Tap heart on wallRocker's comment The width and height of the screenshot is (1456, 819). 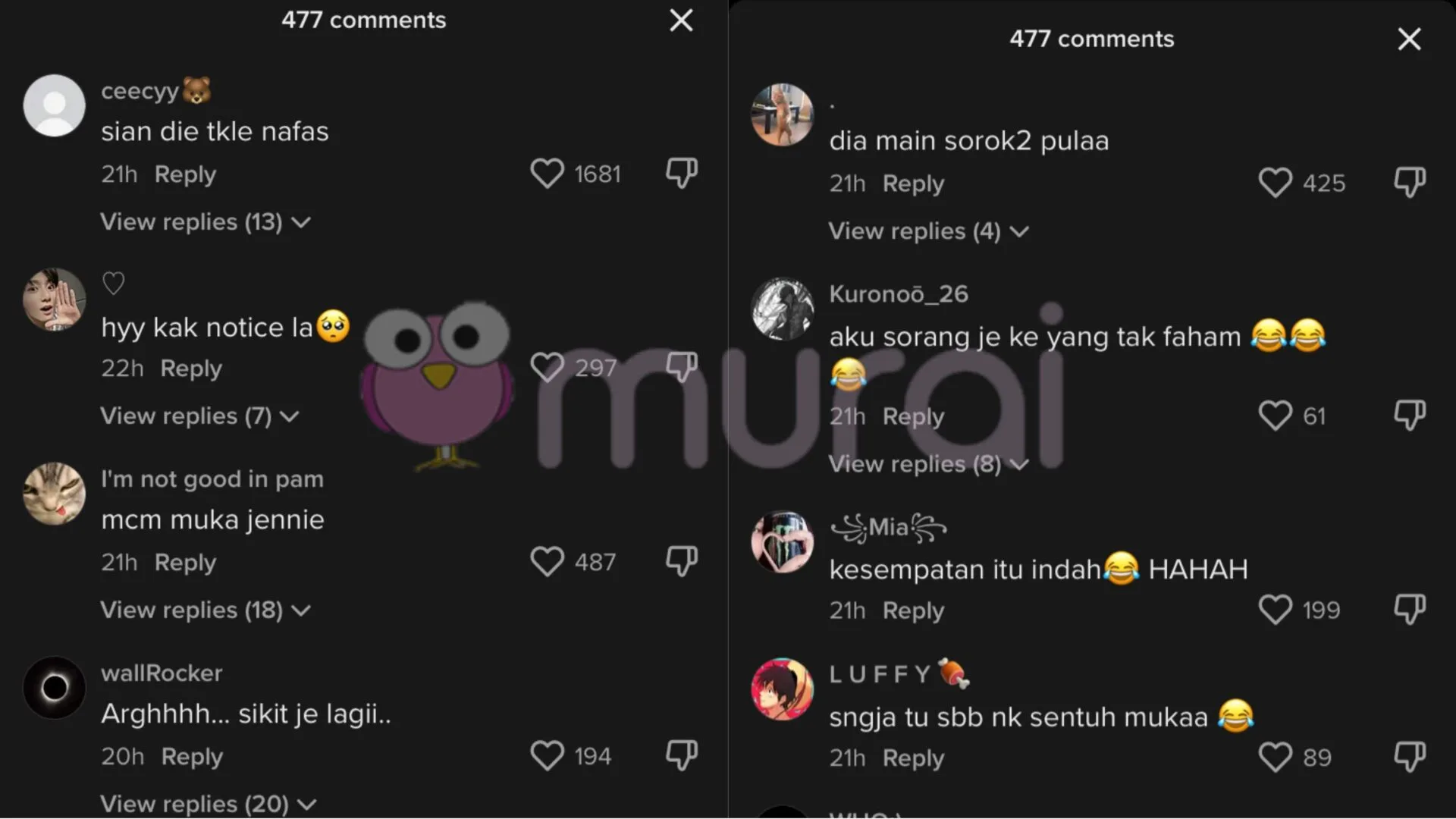click(x=547, y=756)
